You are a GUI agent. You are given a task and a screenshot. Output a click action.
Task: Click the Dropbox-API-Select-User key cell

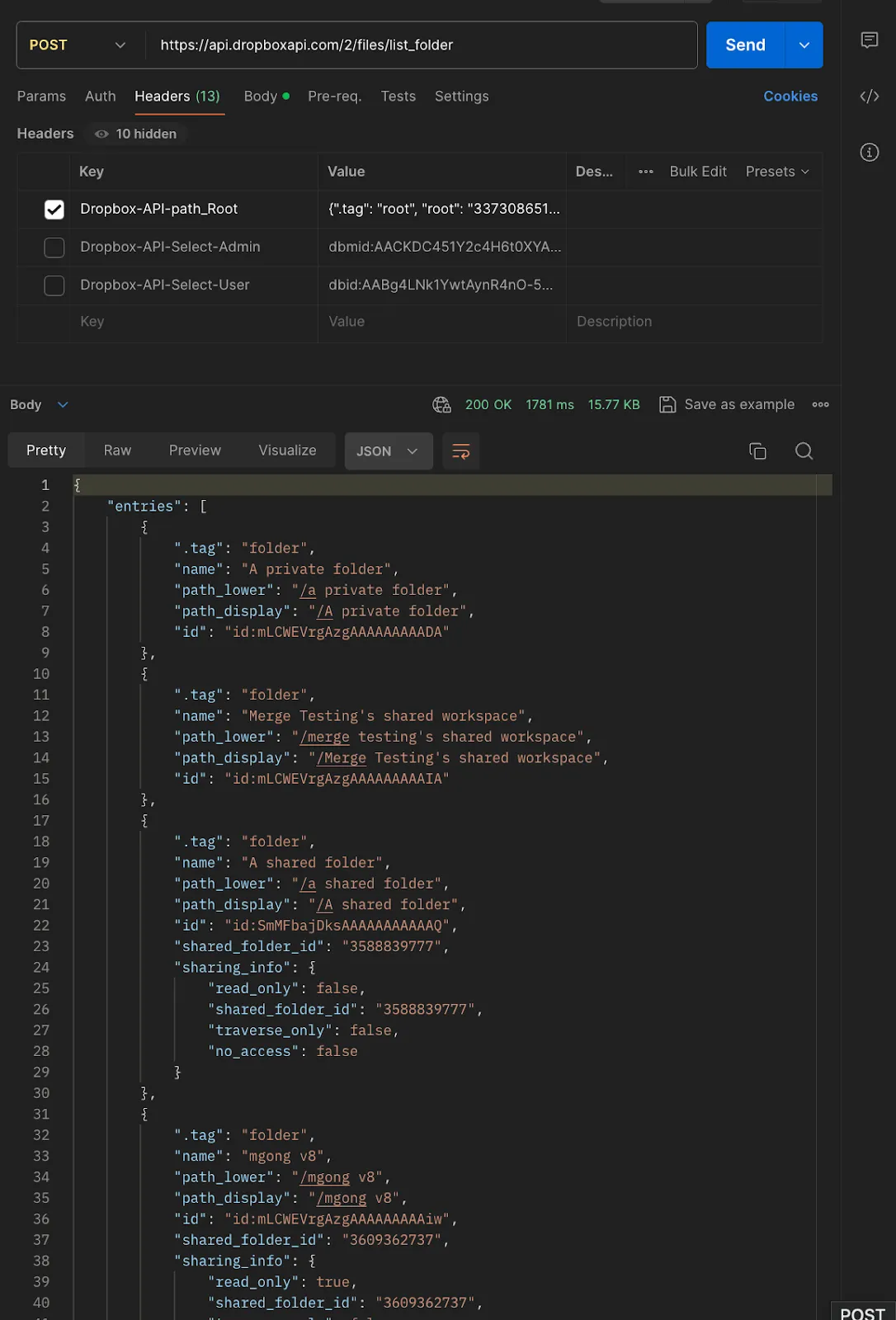(x=194, y=285)
